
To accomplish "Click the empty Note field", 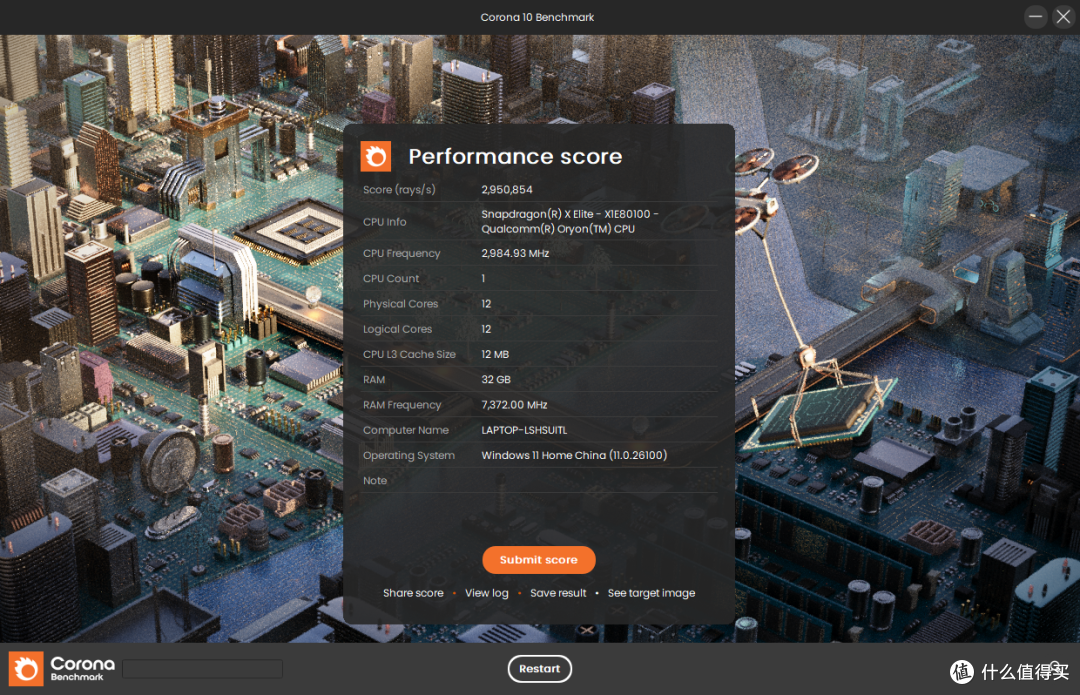I will [599, 481].
